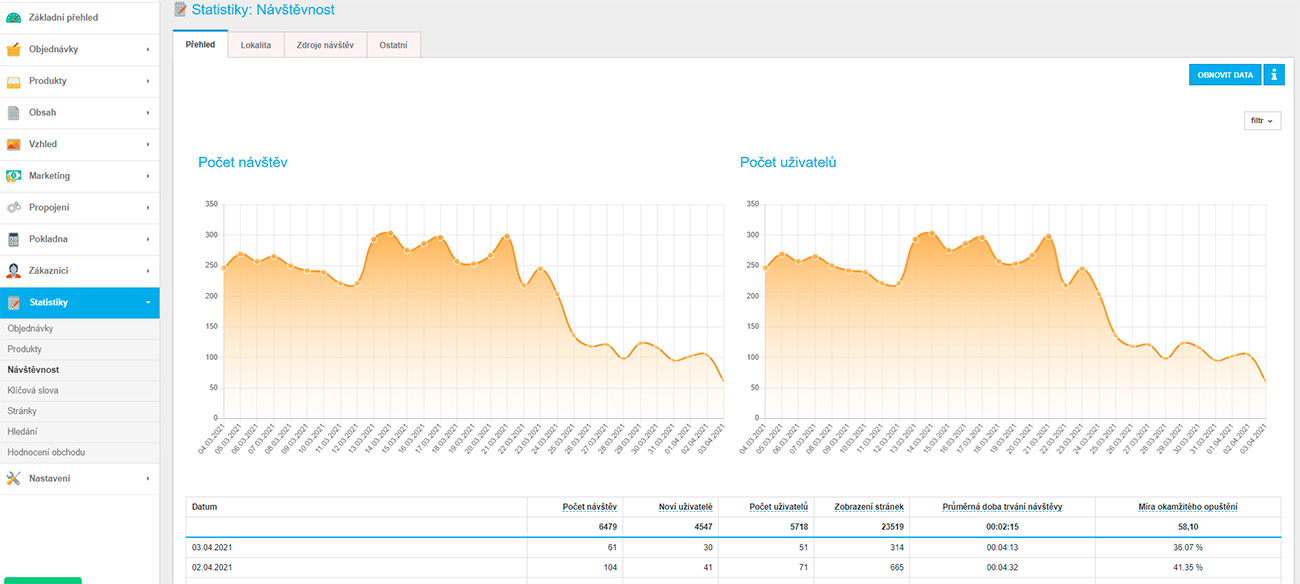
Task: Collapse the Statistiky menu section
Action: [147, 302]
